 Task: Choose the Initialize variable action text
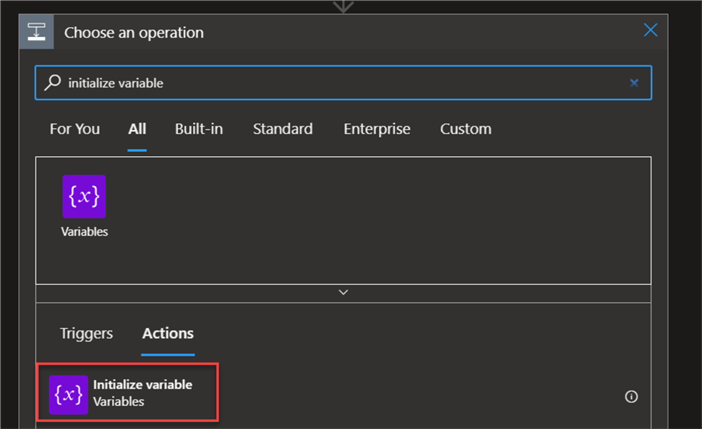142,385
